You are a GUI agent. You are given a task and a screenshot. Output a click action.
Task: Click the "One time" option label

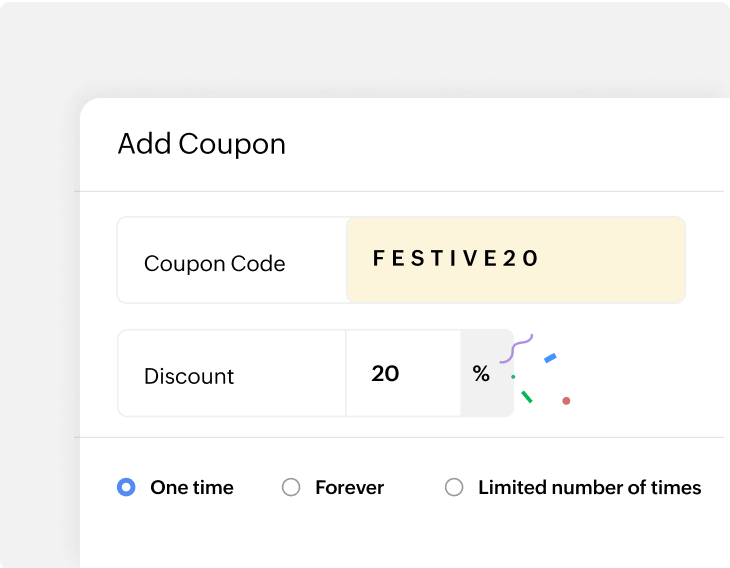point(192,488)
